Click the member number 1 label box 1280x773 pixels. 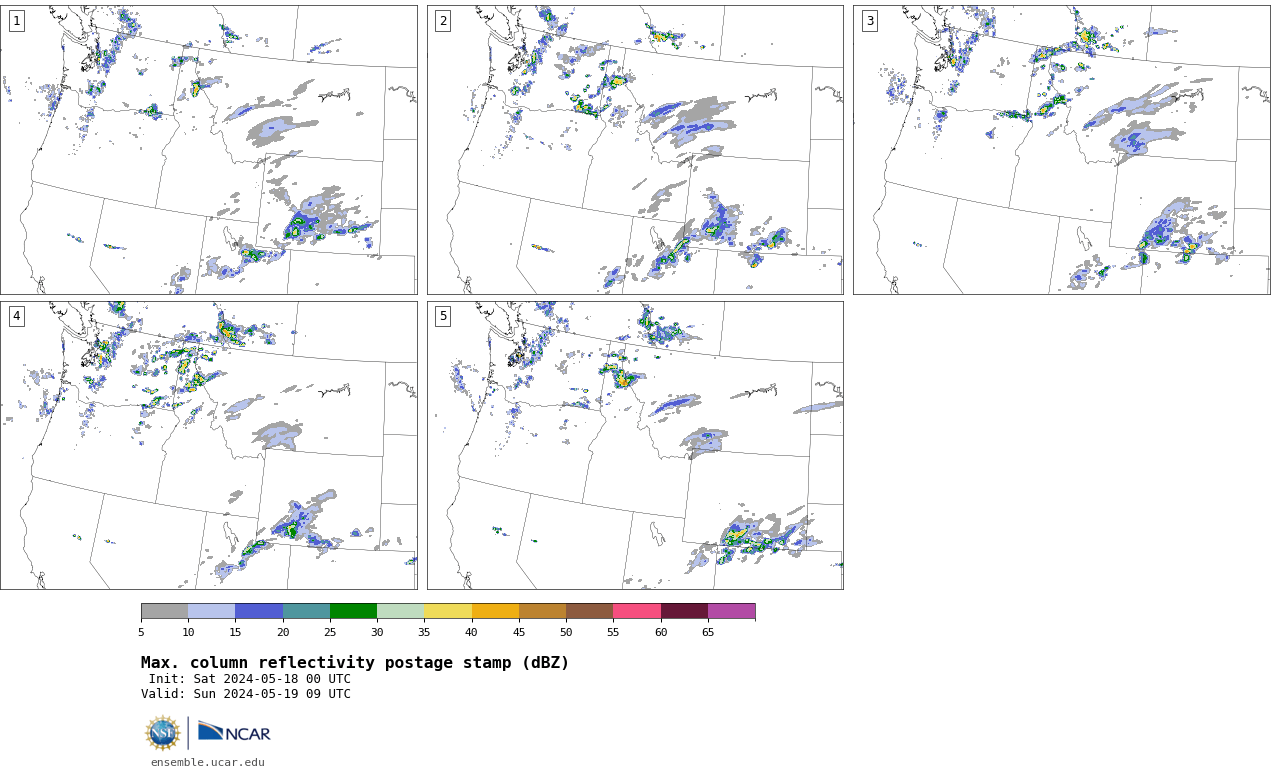click(17, 21)
